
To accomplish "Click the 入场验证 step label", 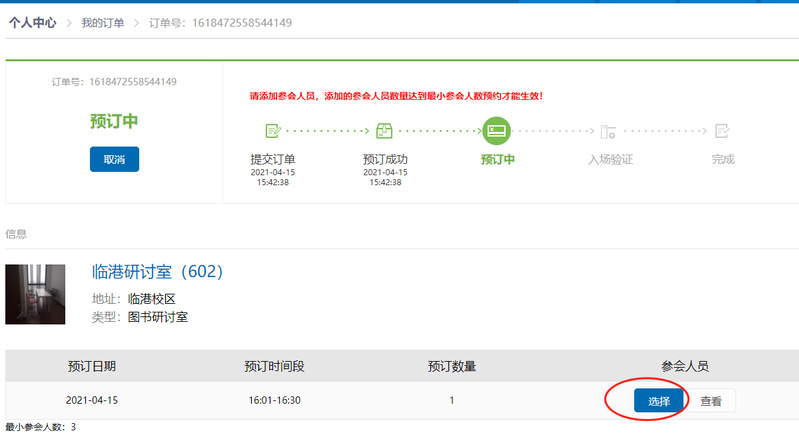I will click(610, 159).
